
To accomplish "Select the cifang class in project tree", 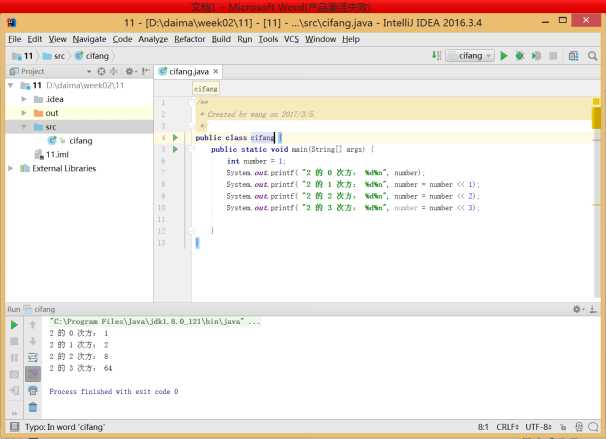I will click(x=80, y=141).
